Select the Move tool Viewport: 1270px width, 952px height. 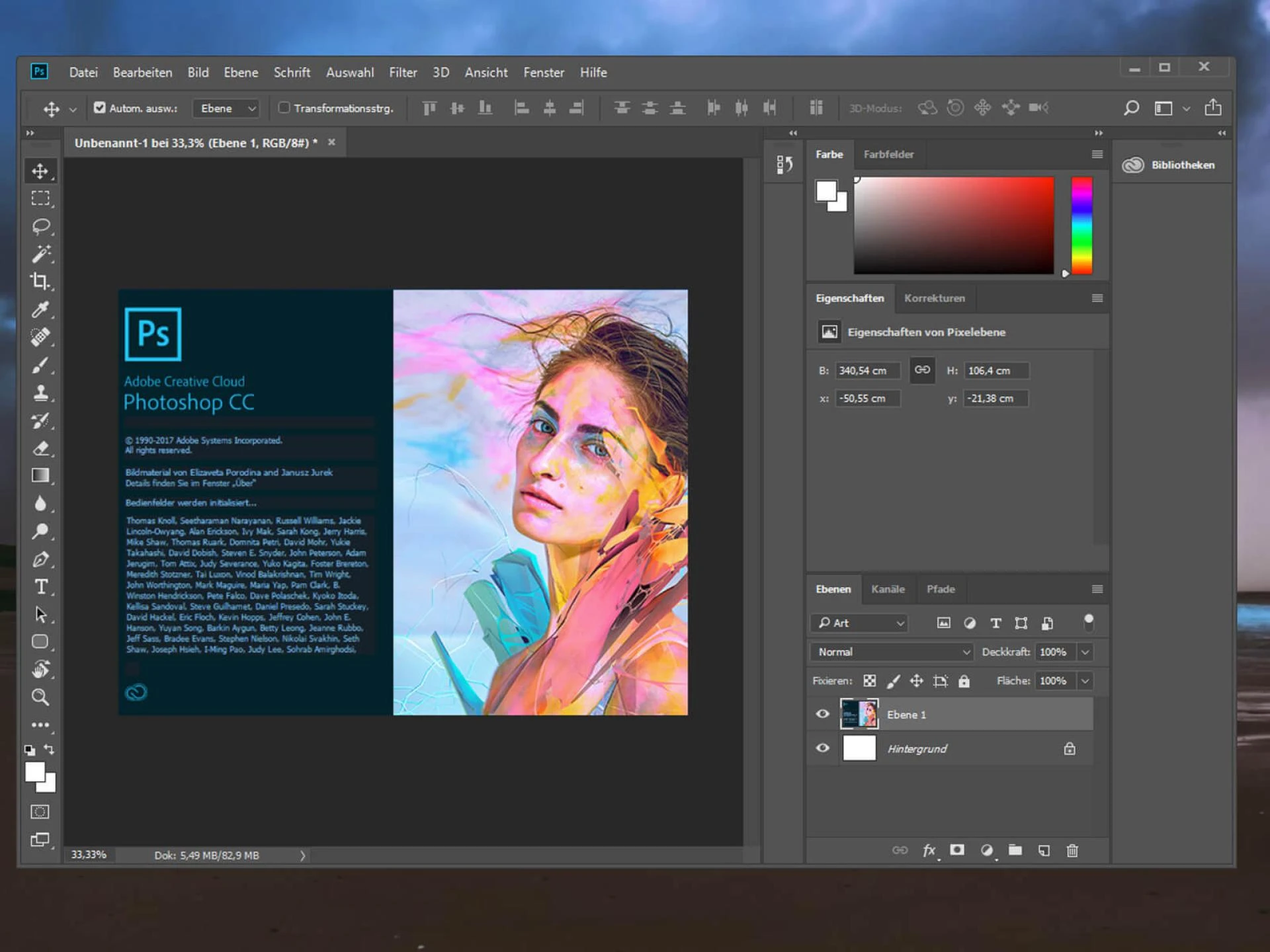click(40, 170)
